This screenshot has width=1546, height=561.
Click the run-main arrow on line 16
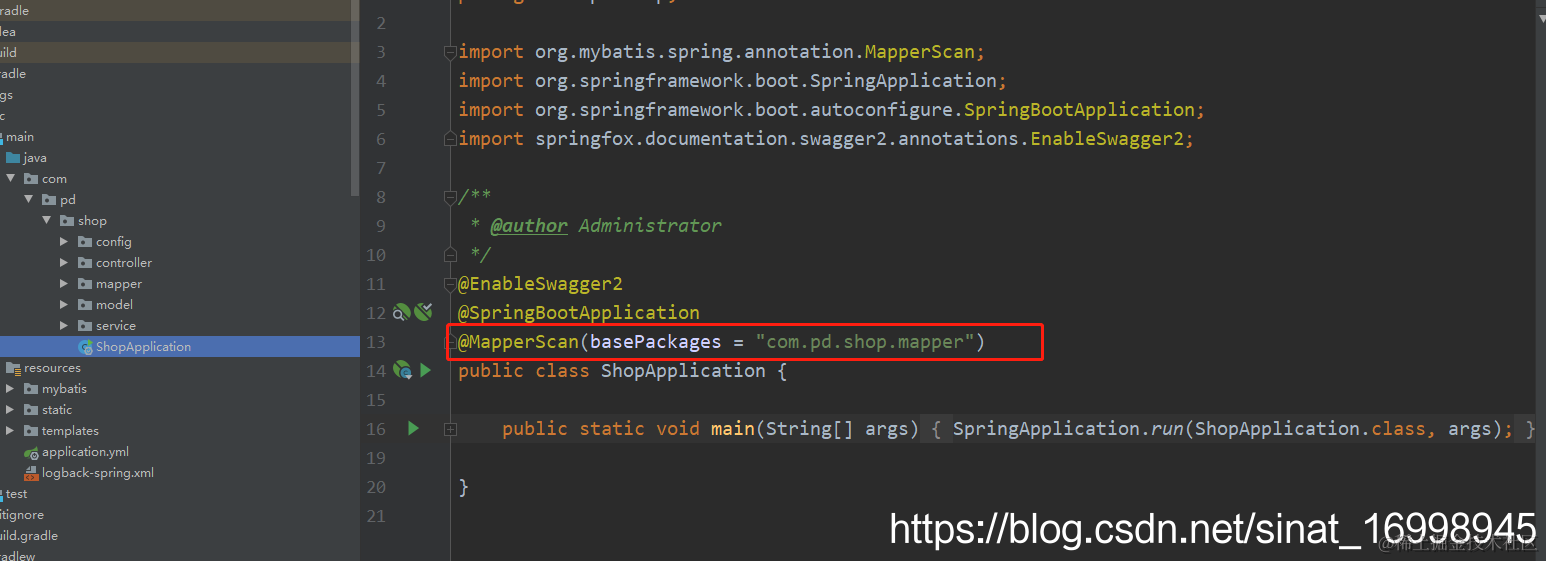point(413,428)
